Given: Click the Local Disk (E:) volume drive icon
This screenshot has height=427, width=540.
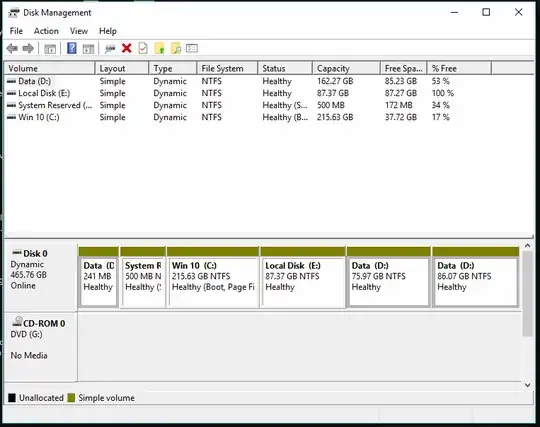Looking at the screenshot, I should [11, 93].
